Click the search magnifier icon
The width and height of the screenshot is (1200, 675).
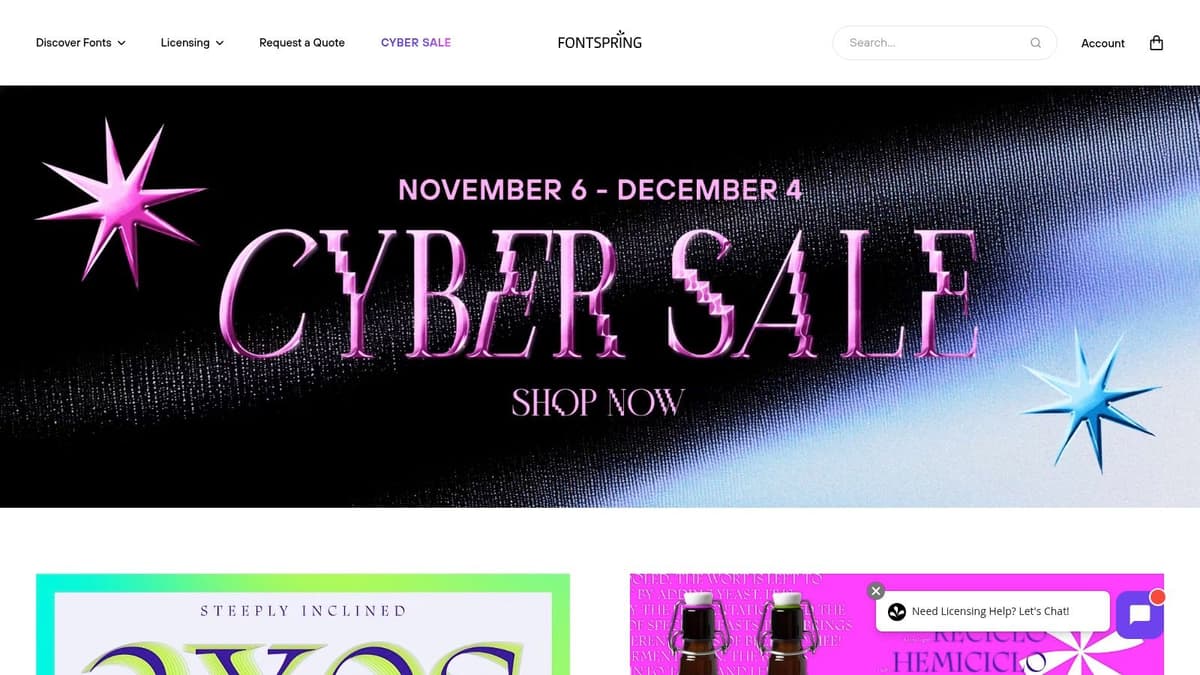(1035, 43)
